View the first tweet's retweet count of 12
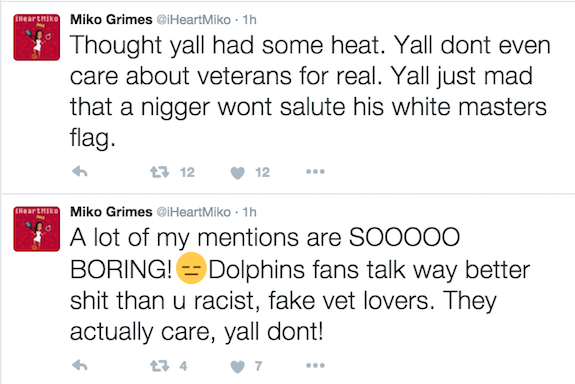Image resolution: width=575 pixels, height=384 pixels. tap(187, 172)
